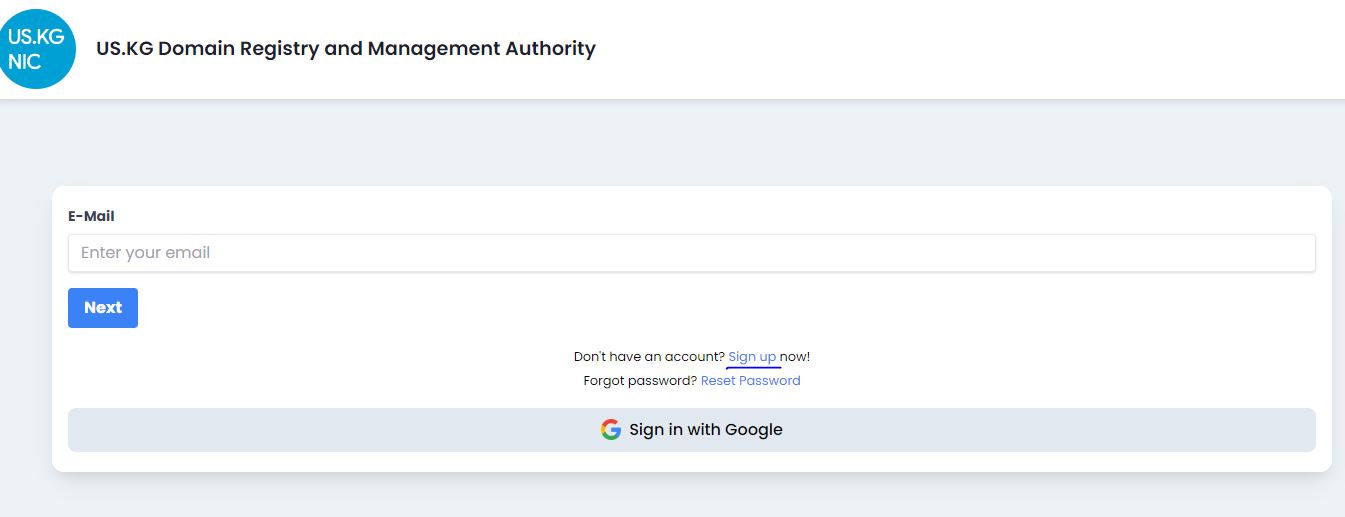Choose Sign in with Google
The image size is (1345, 517).
(x=691, y=430)
